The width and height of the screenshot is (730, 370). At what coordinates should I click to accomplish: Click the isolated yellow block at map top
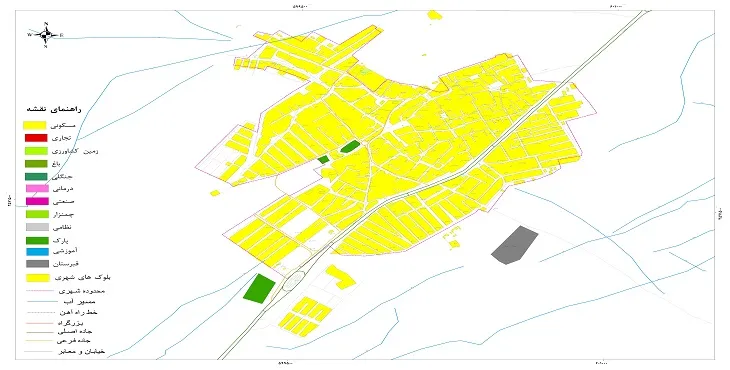click(435, 15)
